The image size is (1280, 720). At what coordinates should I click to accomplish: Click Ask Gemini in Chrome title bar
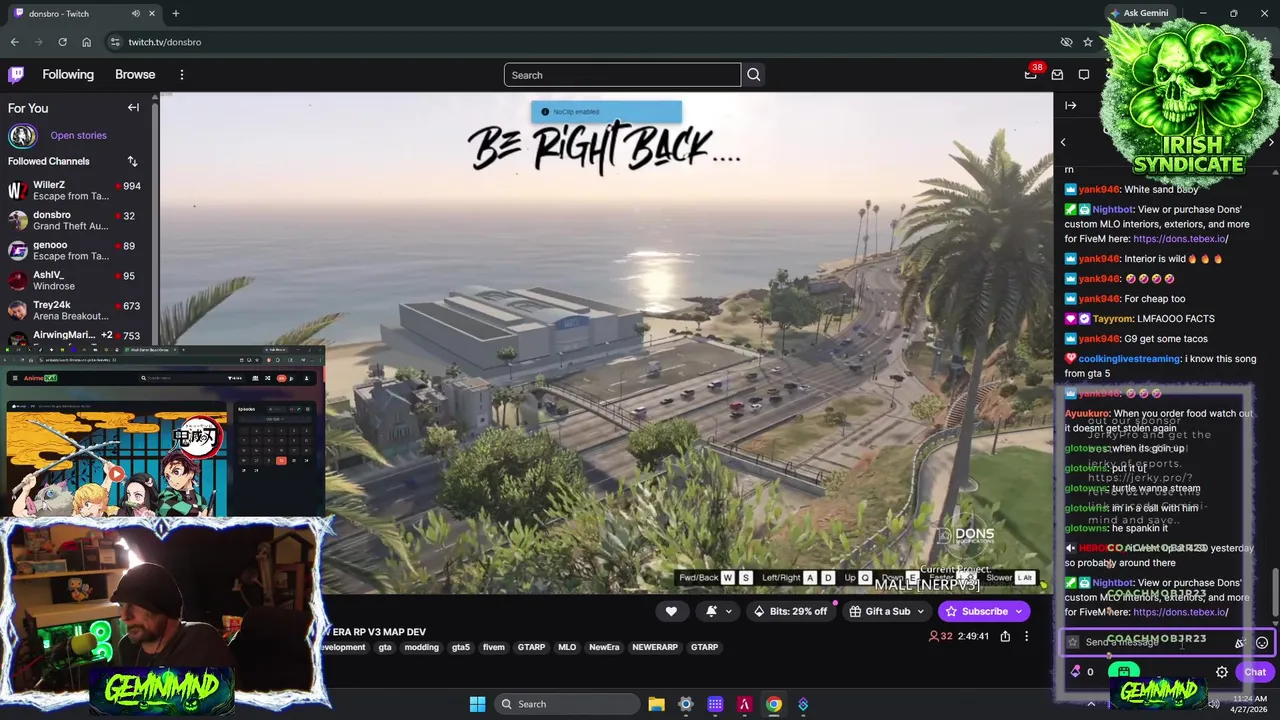coord(1139,13)
